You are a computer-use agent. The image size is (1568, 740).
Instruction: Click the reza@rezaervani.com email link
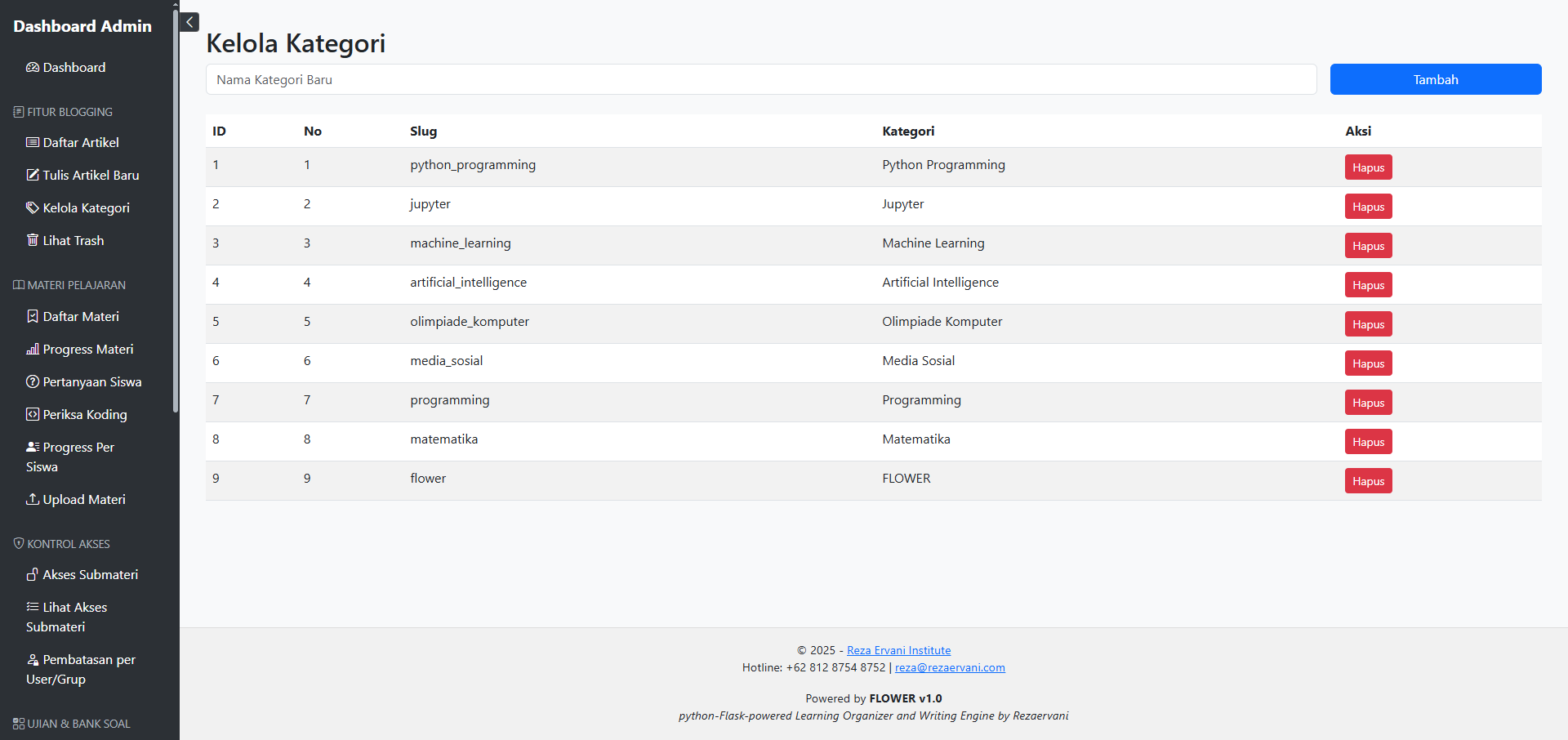coord(950,667)
